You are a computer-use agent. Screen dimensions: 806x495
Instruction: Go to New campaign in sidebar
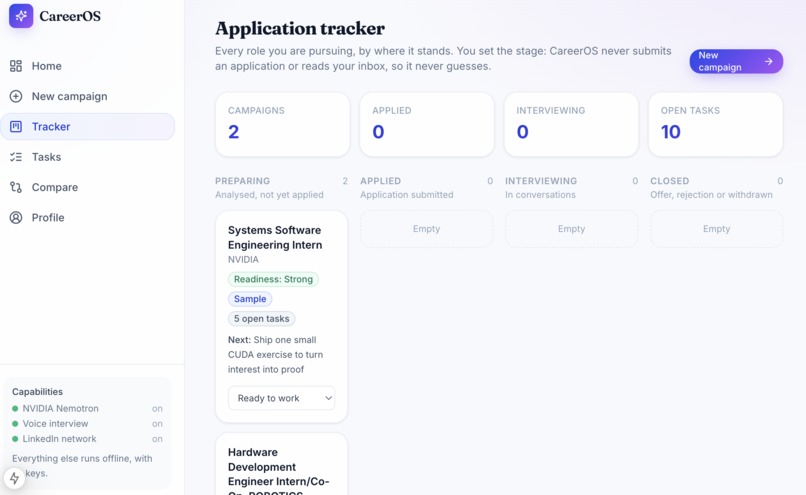click(87, 96)
